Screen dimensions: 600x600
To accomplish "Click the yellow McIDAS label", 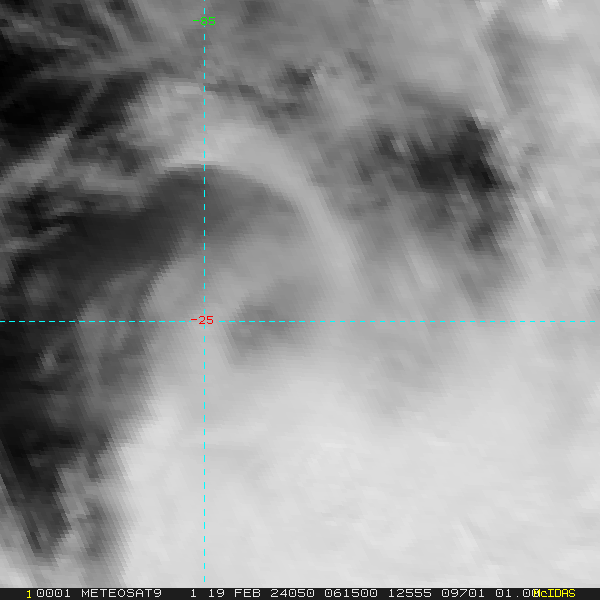I will pyautogui.click(x=555, y=593).
